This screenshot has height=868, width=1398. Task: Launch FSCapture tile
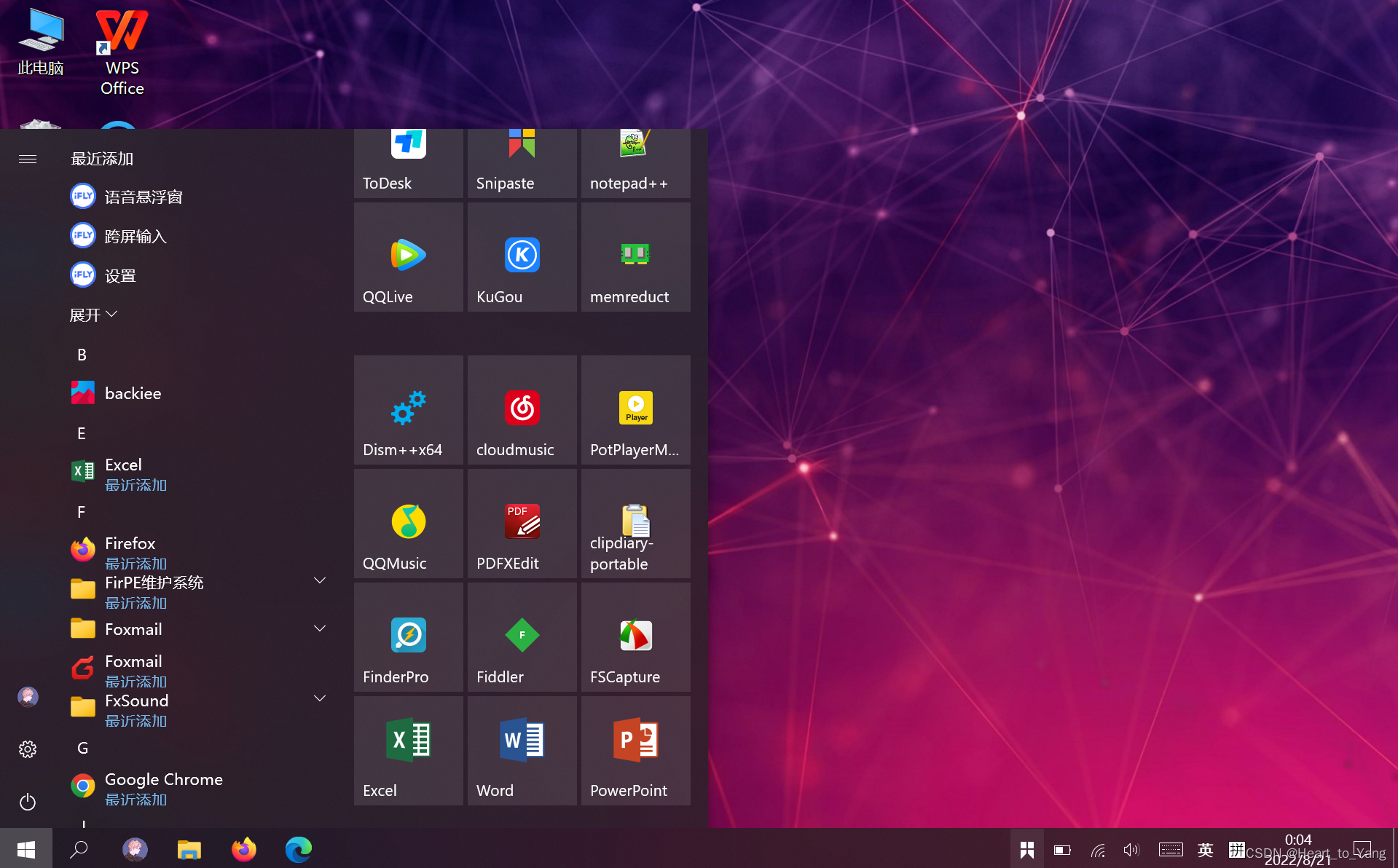pyautogui.click(x=635, y=637)
